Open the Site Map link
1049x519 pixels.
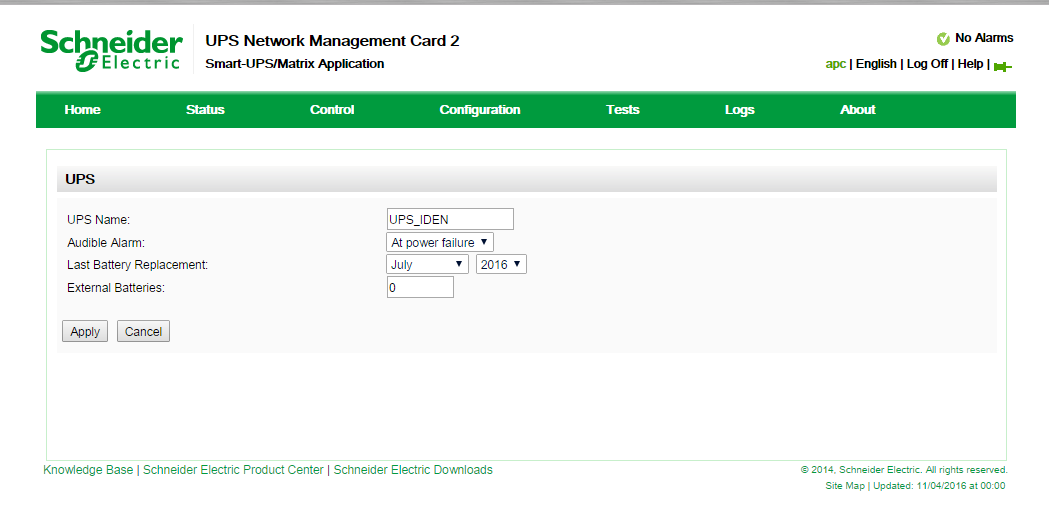click(845, 486)
